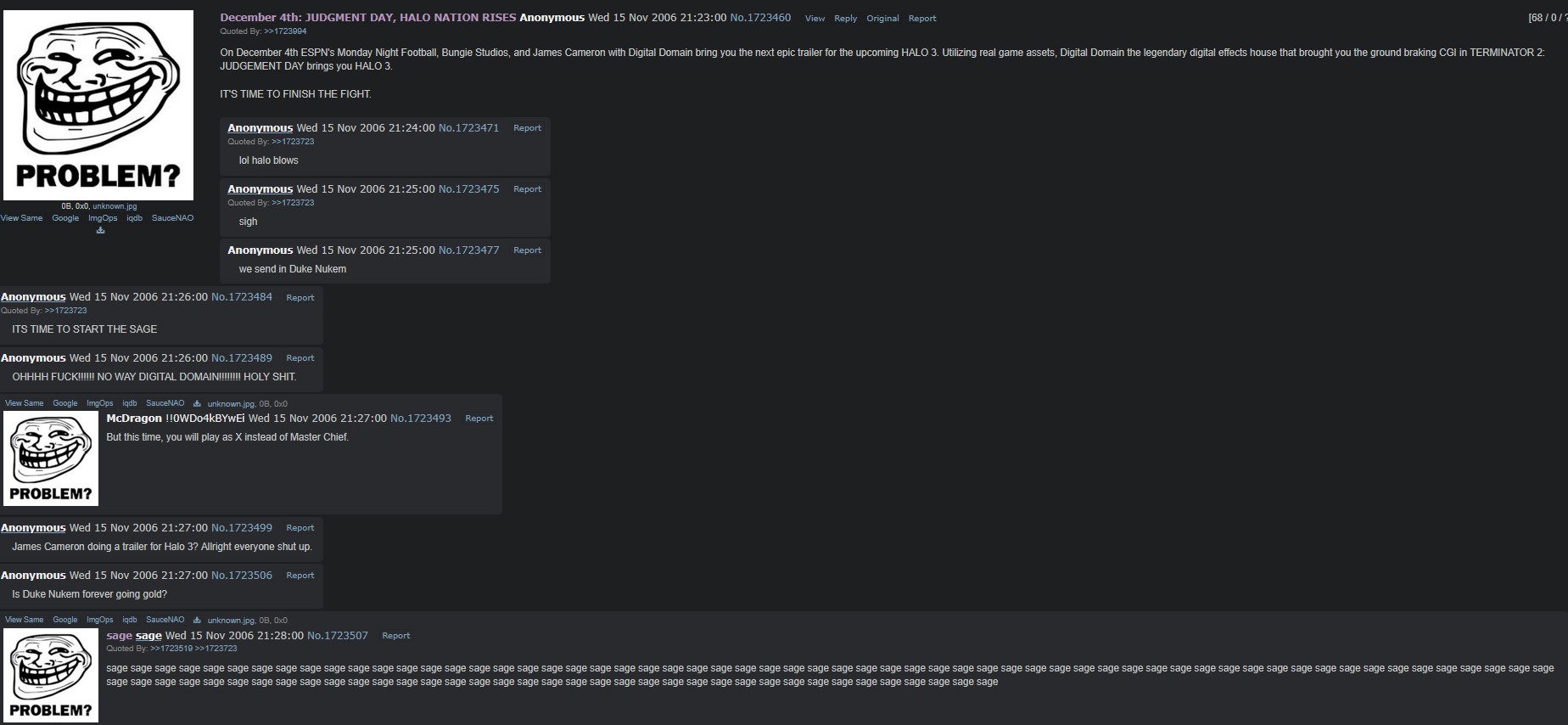This screenshot has width=1568, height=725.
Task: Click the underlined Anonymous name on post No.1723499
Action: pyautogui.click(x=33, y=528)
